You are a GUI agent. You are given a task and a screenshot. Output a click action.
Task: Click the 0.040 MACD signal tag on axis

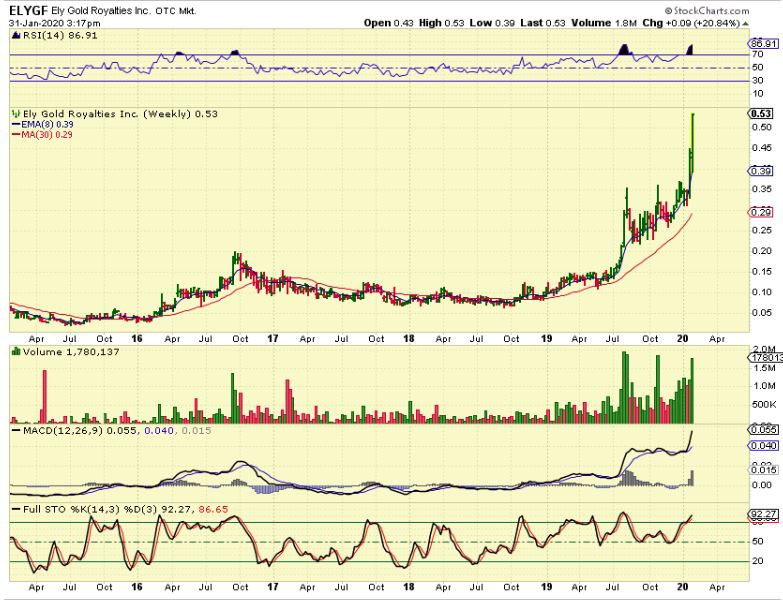pos(764,445)
